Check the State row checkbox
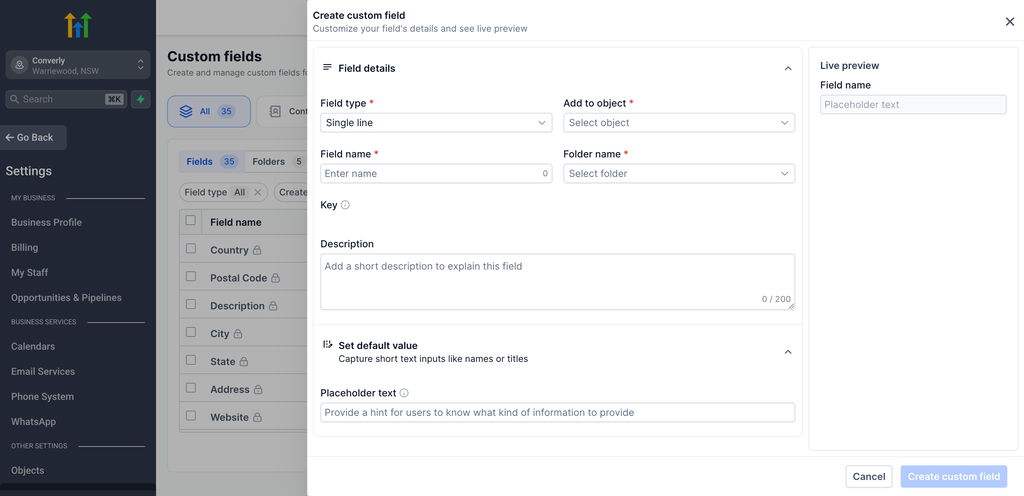The height and width of the screenshot is (496, 1024). [191, 360]
